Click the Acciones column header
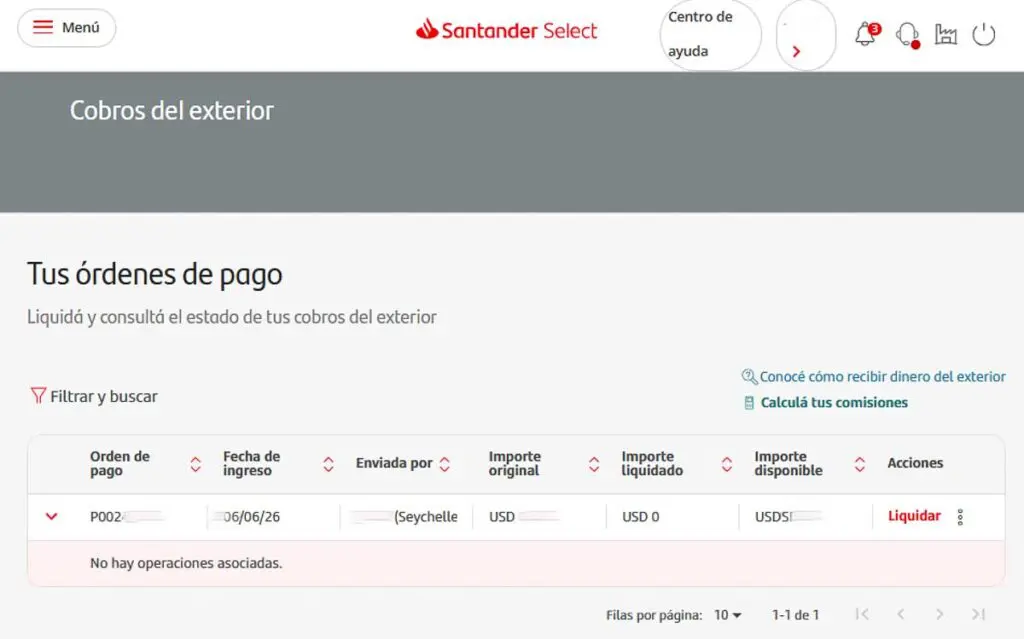 915,463
